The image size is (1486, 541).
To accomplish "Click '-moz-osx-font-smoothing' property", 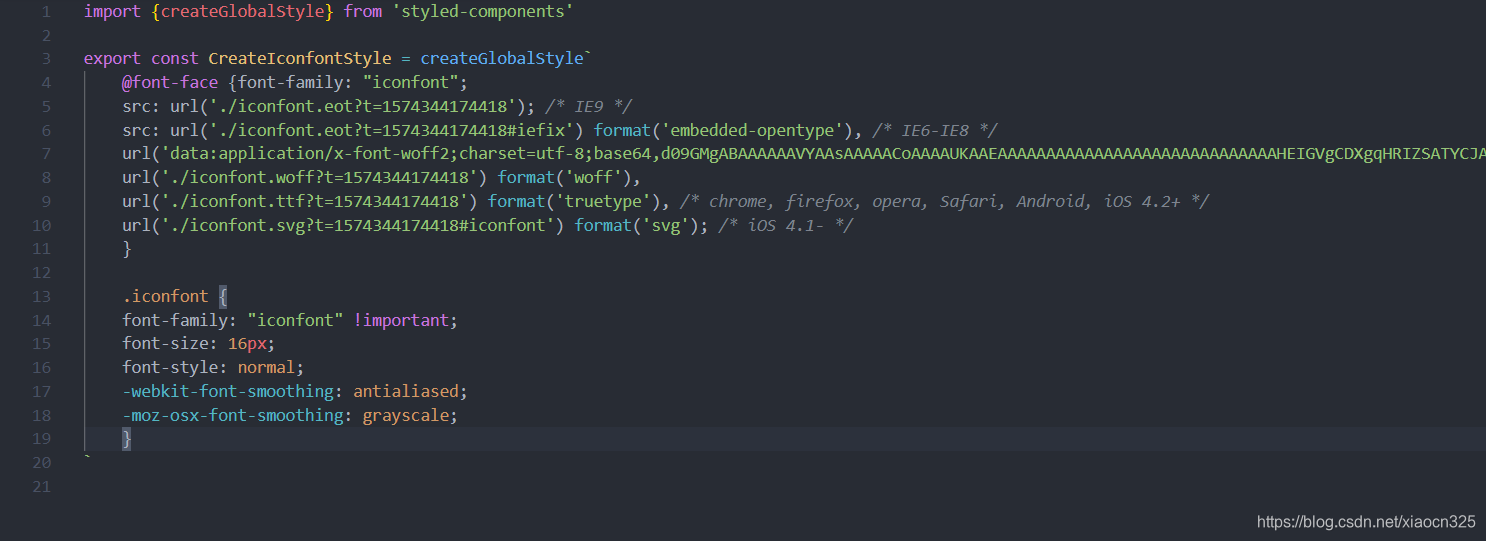I will (x=232, y=416).
